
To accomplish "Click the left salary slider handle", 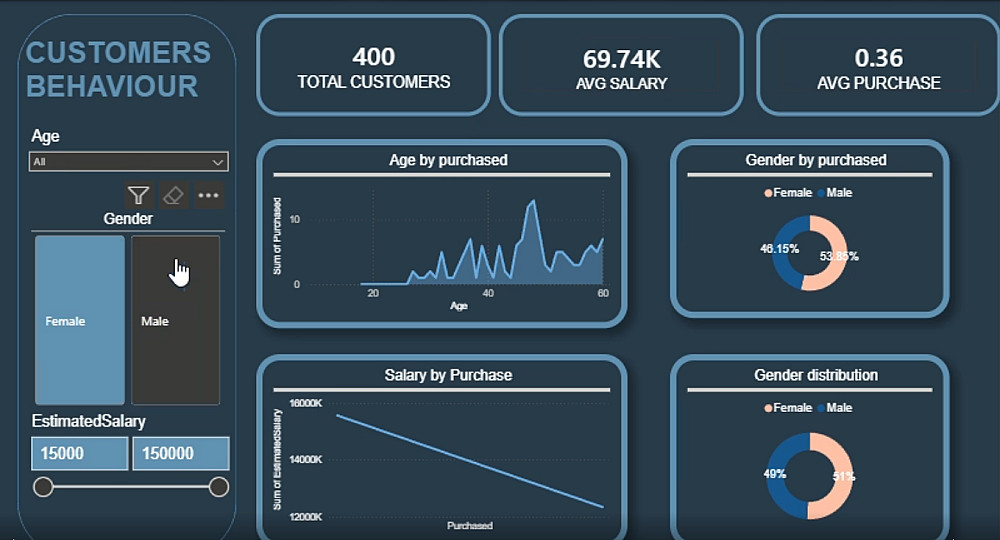I will pyautogui.click(x=43, y=487).
